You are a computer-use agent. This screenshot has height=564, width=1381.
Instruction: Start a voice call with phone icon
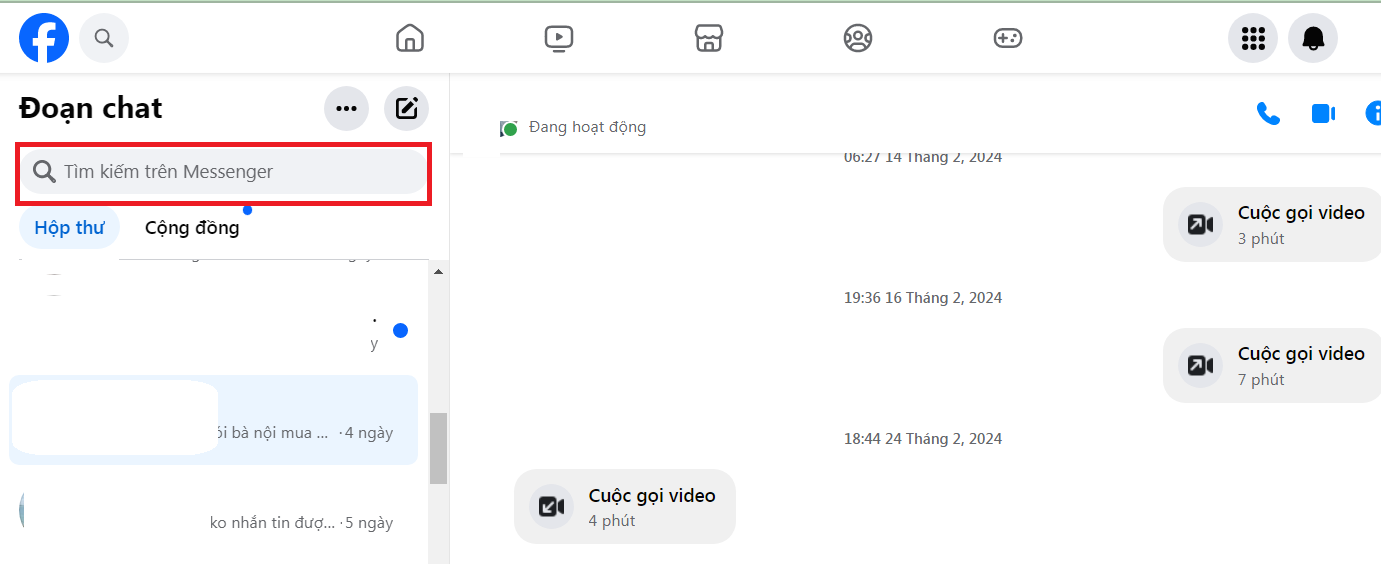(x=1268, y=113)
